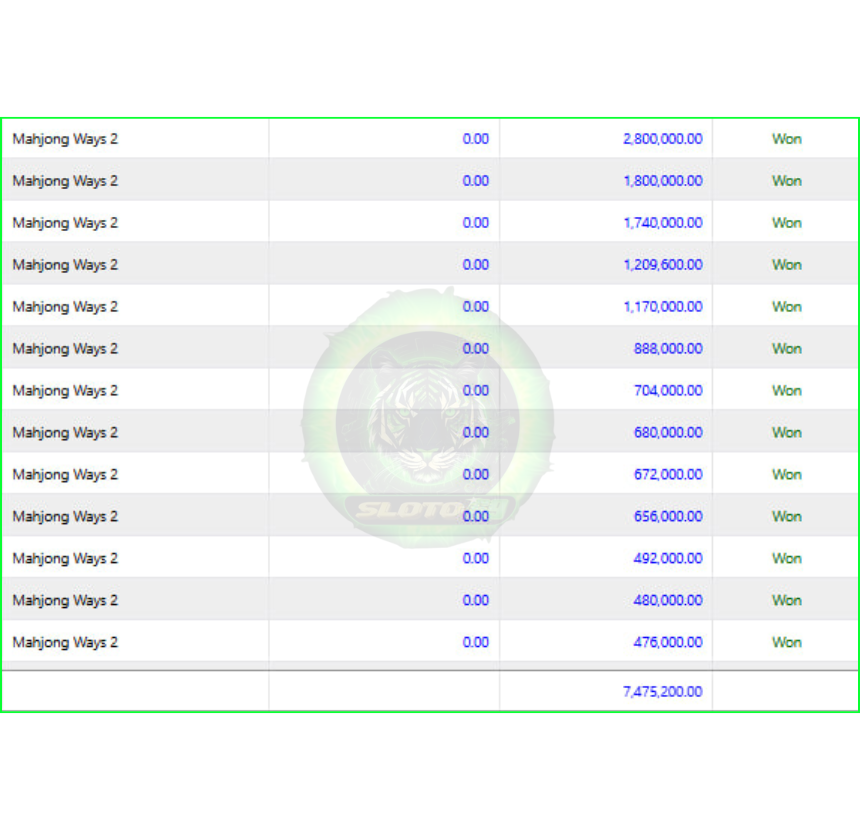The image size is (860, 830).
Task: Click the tiger logo watermark
Action: tap(428, 417)
